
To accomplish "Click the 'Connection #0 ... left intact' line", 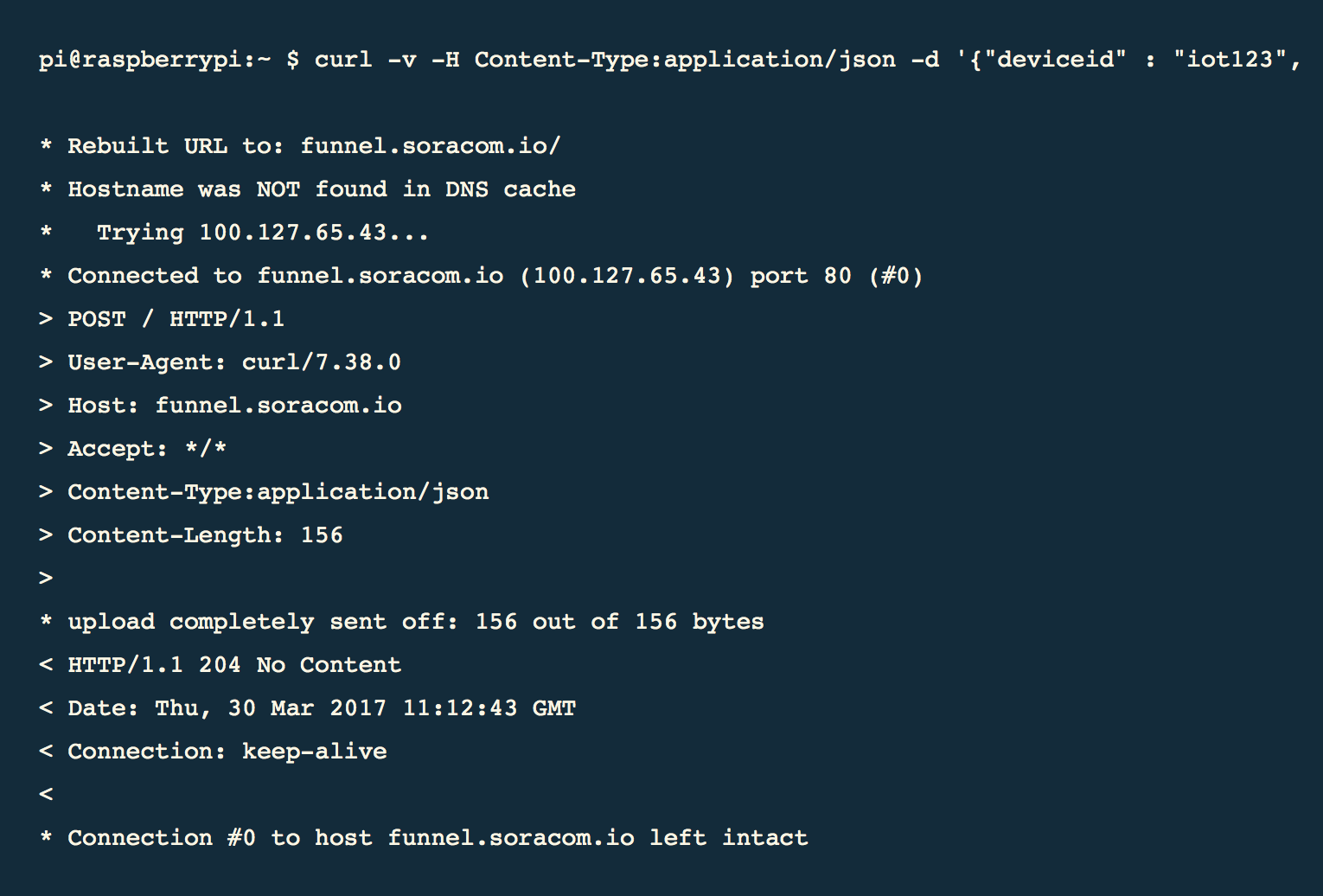I will point(437,838).
